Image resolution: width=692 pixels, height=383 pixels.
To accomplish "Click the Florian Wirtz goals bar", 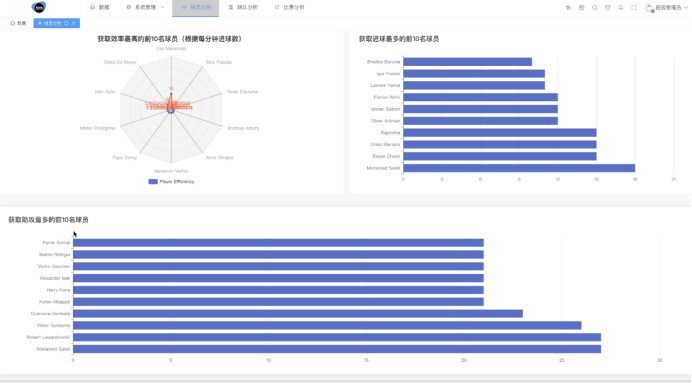I will (x=480, y=97).
